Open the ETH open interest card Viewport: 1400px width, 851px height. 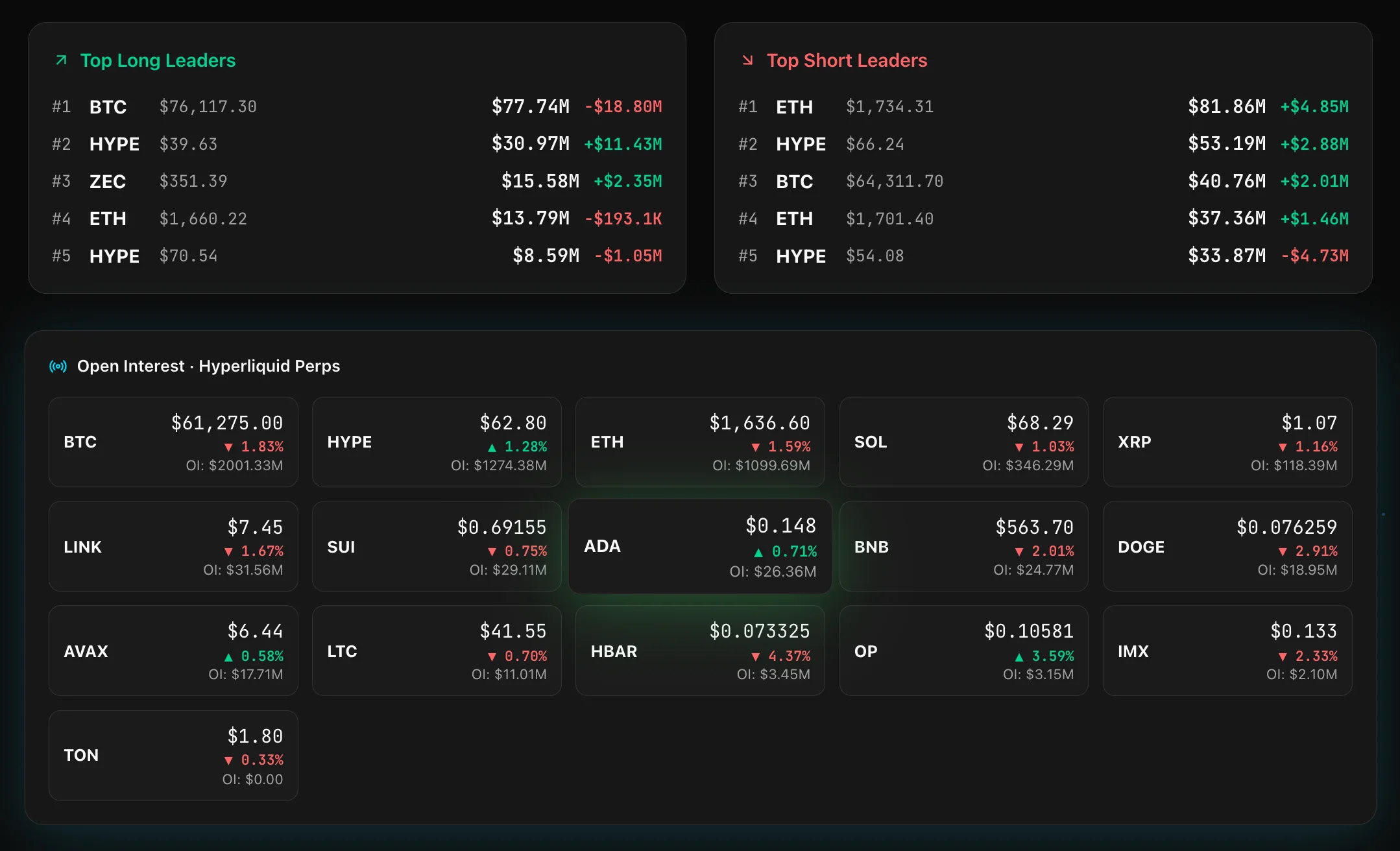(700, 442)
